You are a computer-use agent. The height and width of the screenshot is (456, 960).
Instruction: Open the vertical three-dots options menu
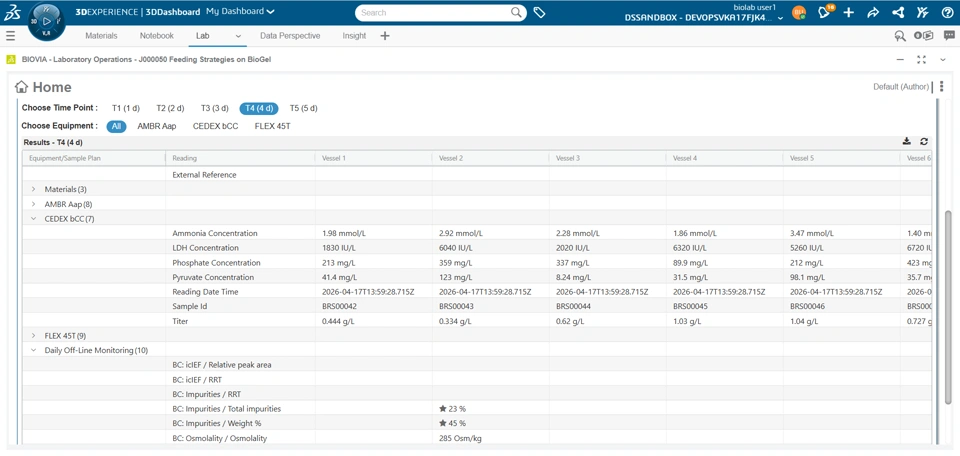[x=942, y=87]
